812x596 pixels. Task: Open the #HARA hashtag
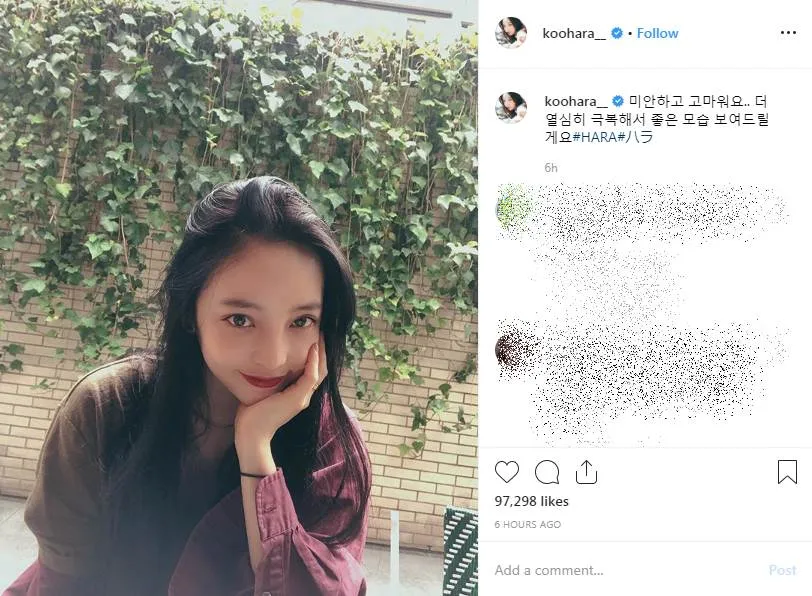[596, 137]
